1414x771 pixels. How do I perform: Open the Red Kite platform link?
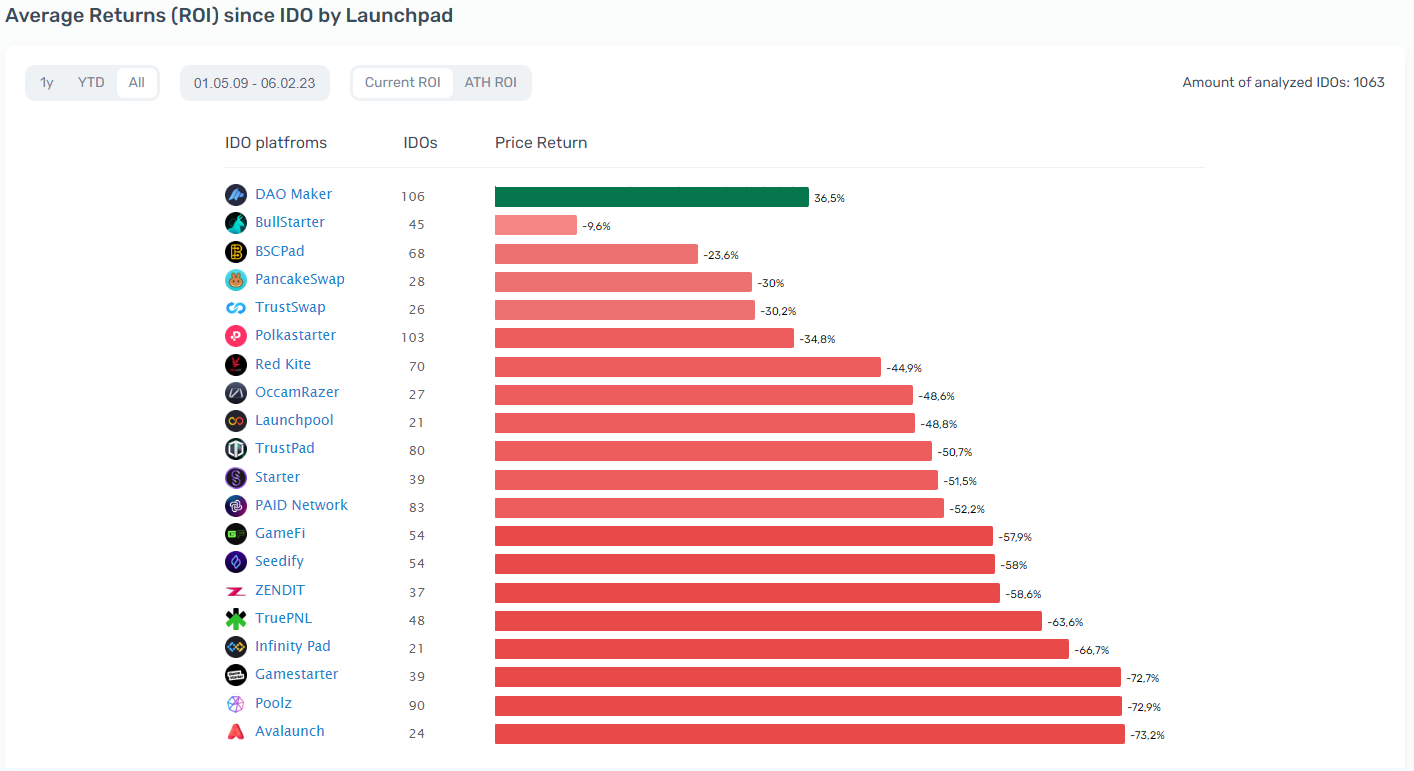tap(283, 364)
